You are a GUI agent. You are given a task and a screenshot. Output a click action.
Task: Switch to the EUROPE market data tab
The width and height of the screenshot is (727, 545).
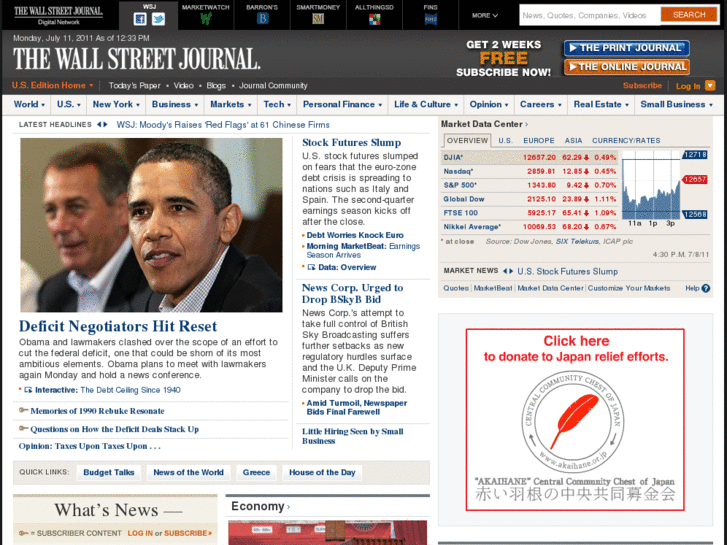(x=539, y=141)
